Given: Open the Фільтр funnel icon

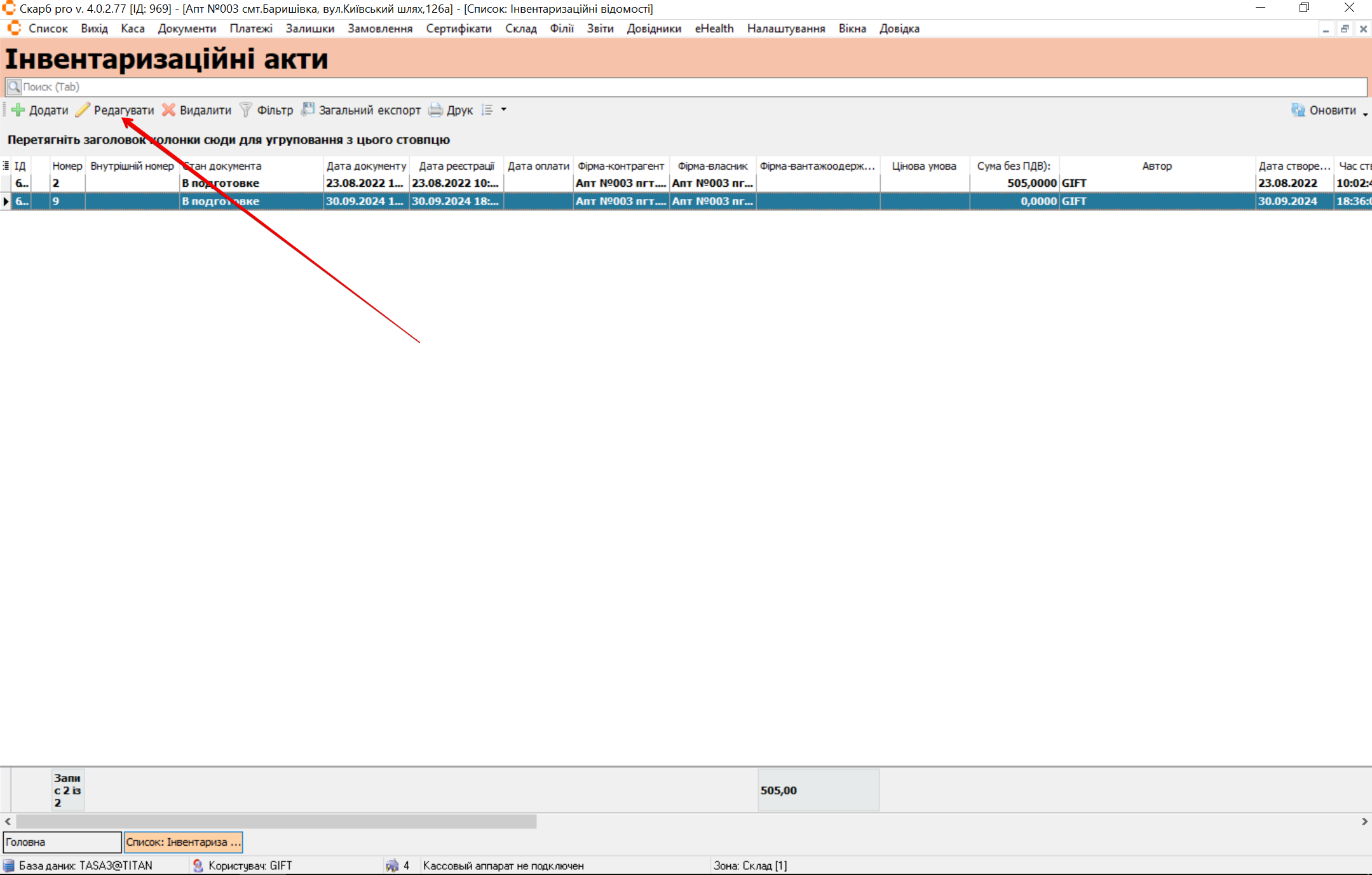Looking at the screenshot, I should (x=245, y=110).
